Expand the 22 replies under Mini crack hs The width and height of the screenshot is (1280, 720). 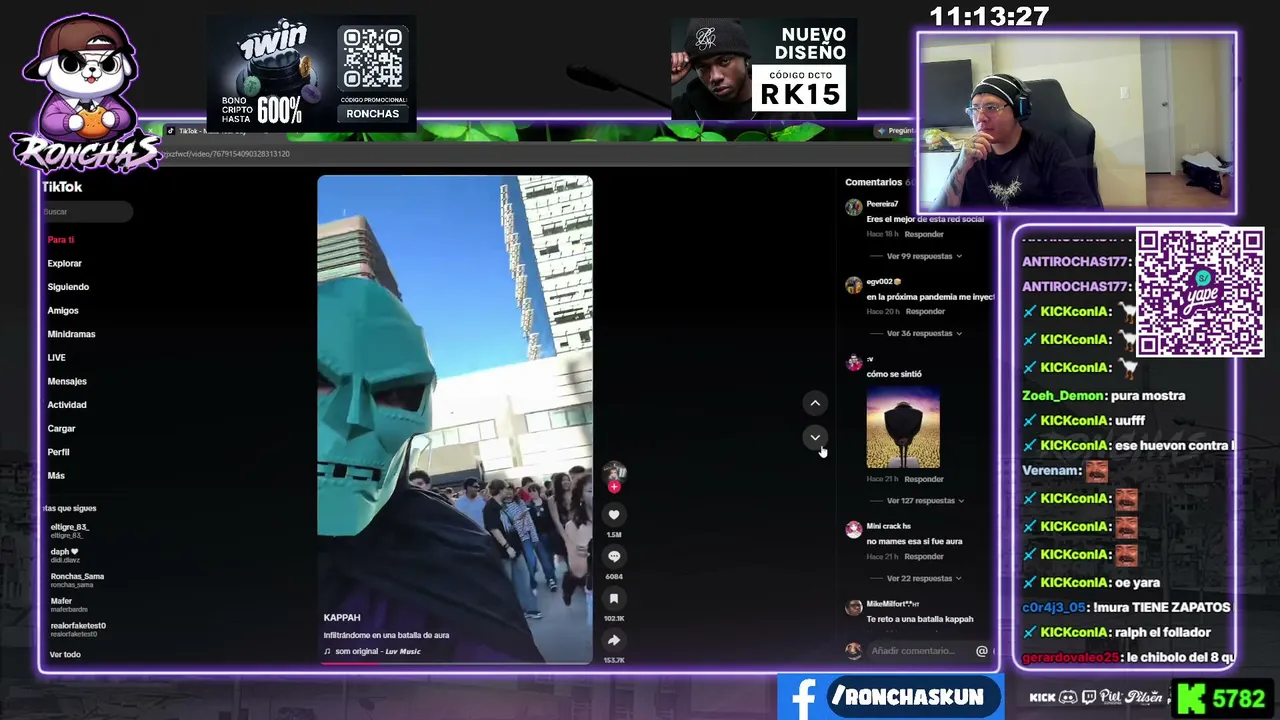924,578
